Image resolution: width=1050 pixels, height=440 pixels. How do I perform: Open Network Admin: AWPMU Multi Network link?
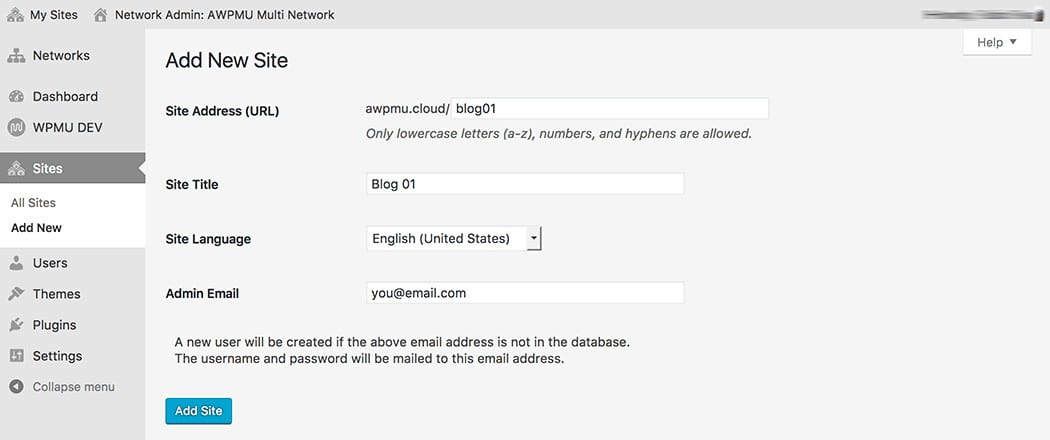pos(224,15)
